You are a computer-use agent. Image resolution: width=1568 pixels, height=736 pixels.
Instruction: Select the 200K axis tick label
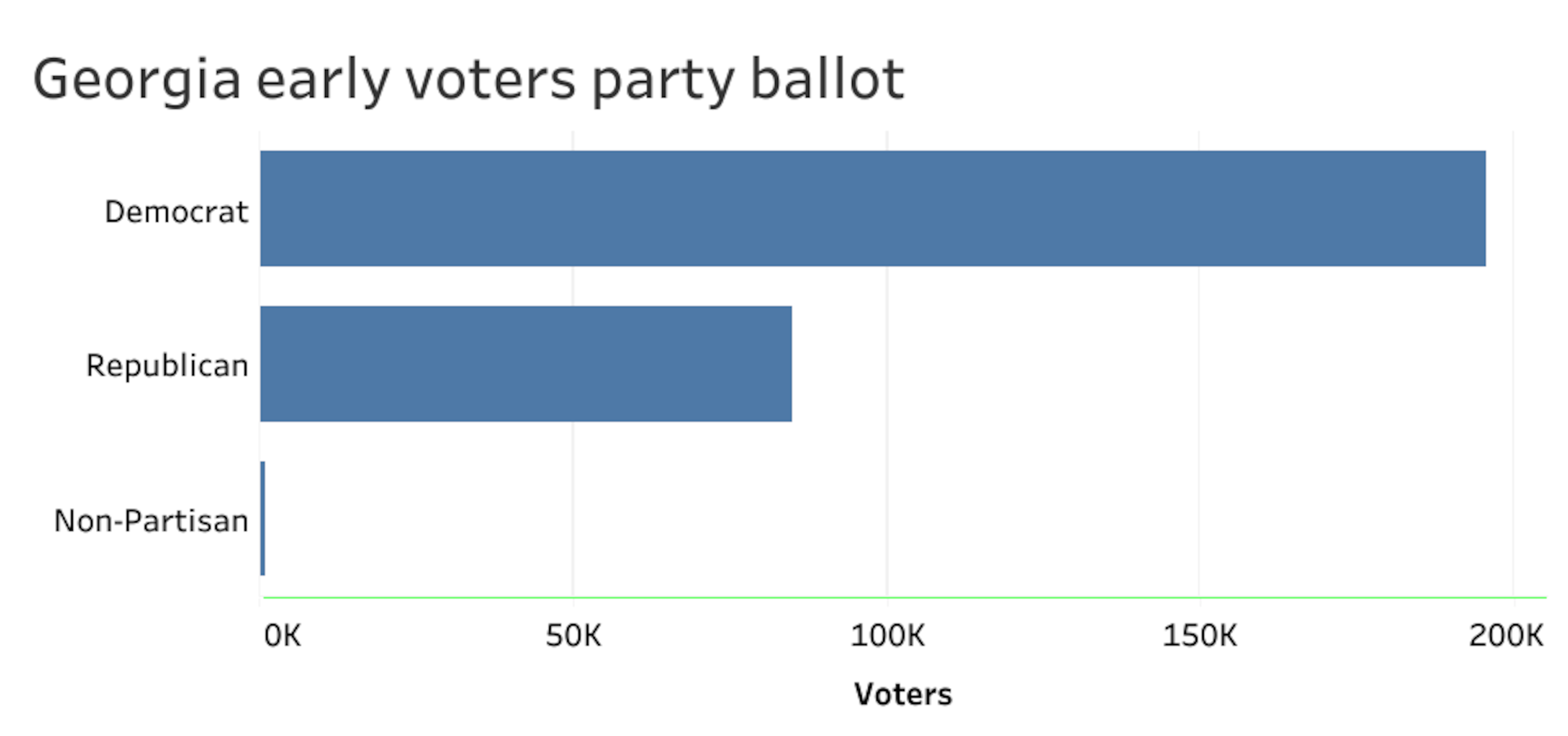1506,636
